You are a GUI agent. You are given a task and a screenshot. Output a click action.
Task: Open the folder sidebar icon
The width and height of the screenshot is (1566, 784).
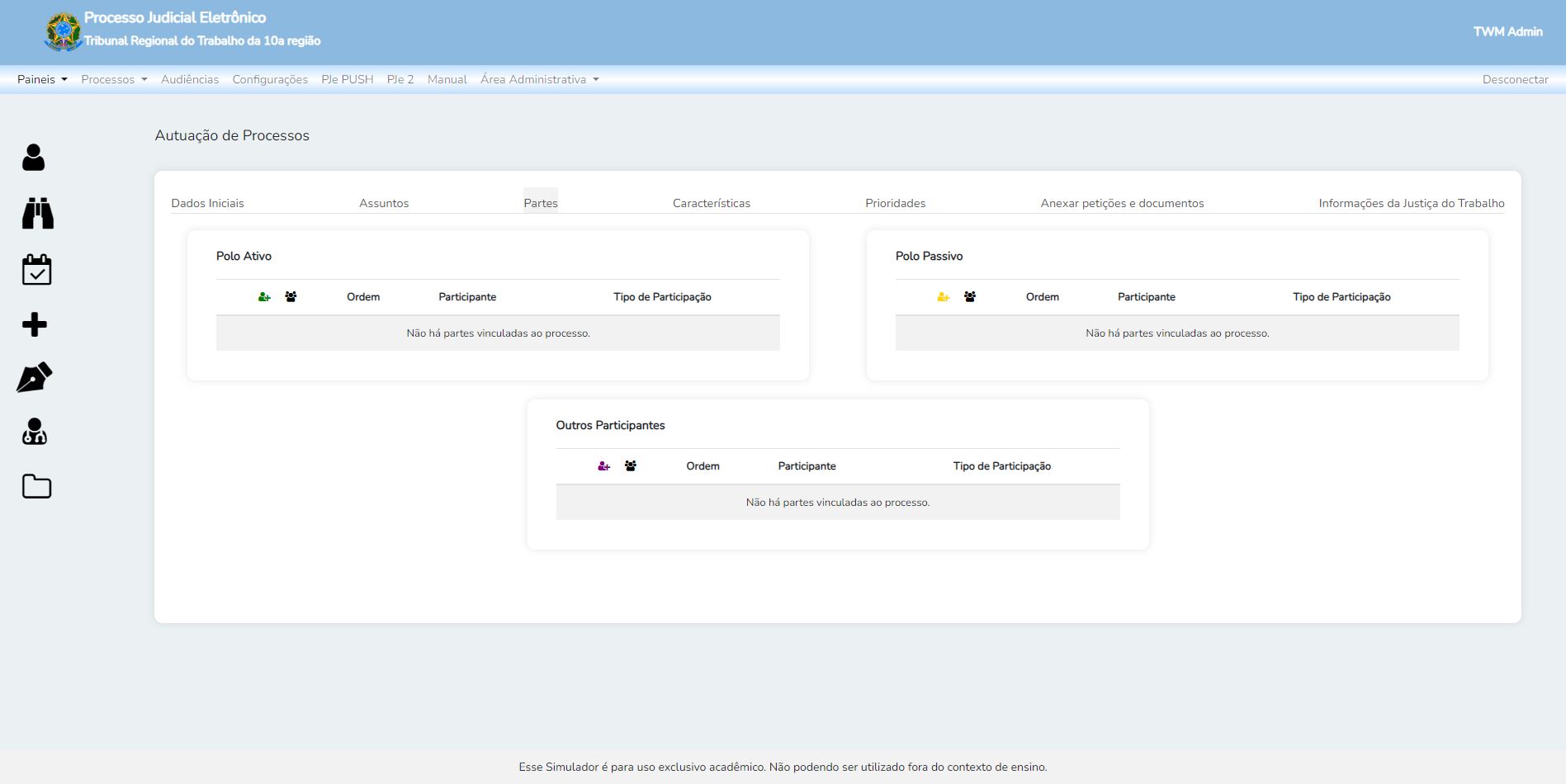click(36, 486)
